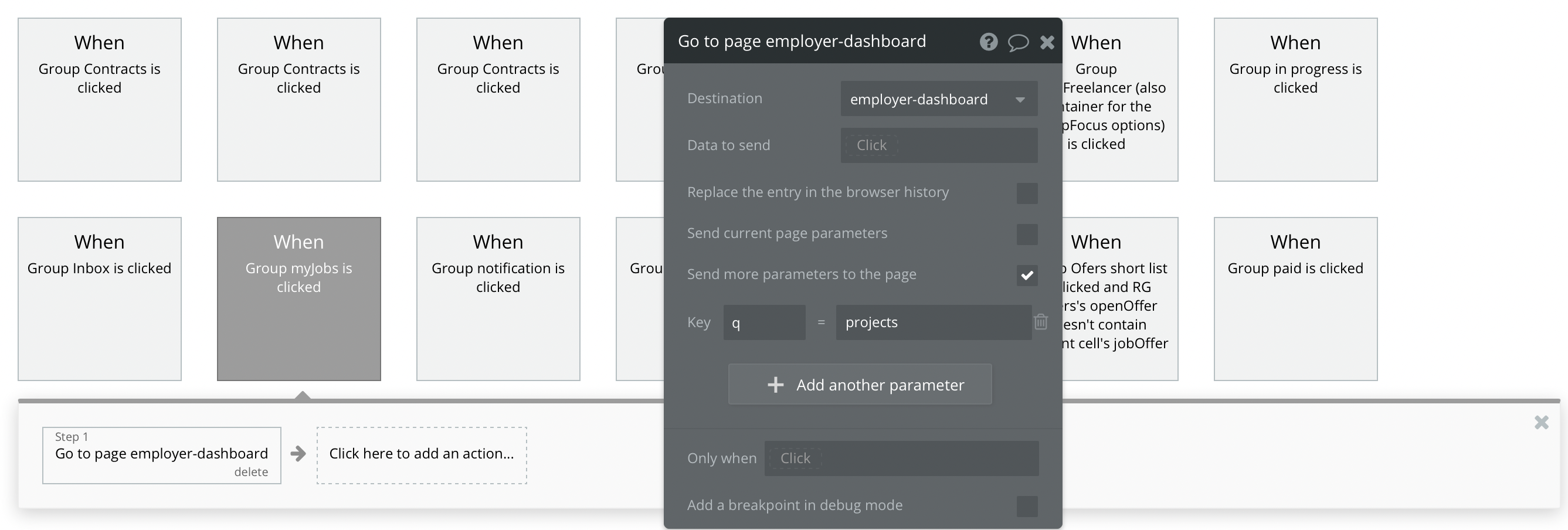Click Add another parameter button
Image resolution: width=1568 pixels, height=530 pixels.
point(860,385)
